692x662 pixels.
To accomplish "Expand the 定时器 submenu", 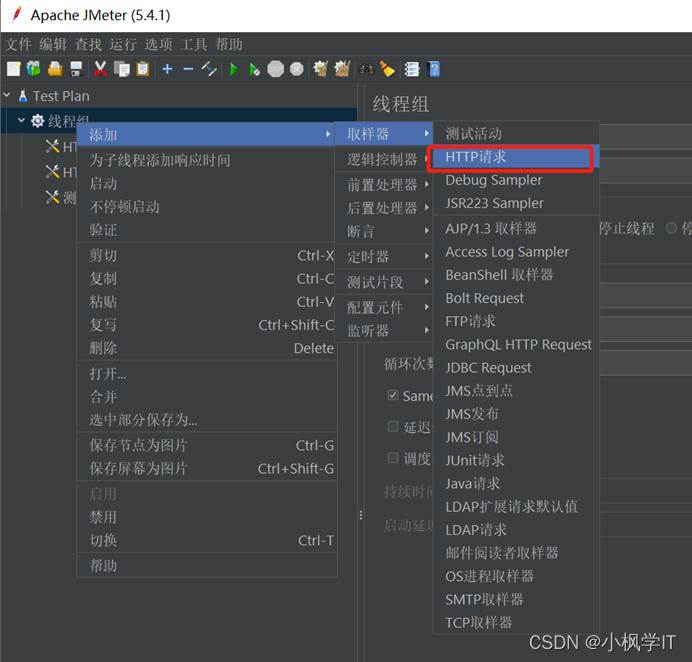I will click(384, 256).
